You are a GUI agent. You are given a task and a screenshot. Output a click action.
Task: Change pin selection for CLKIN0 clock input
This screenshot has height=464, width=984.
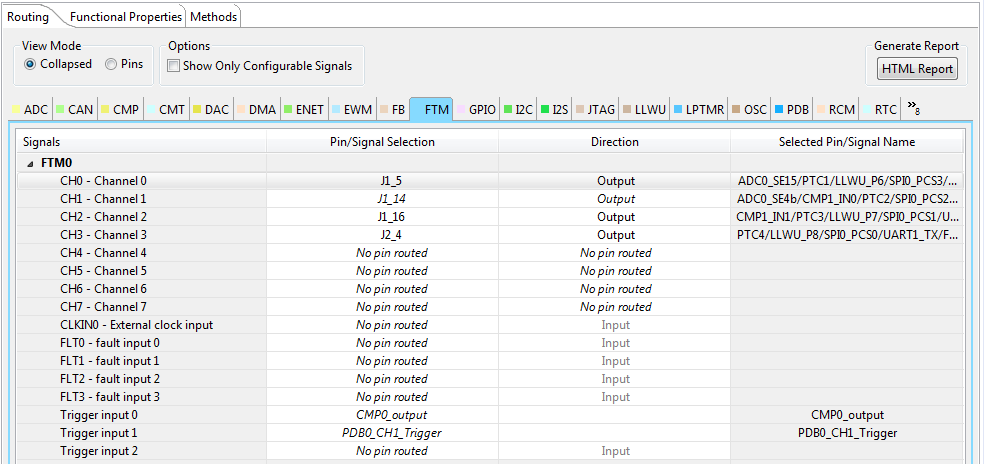pyautogui.click(x=382, y=325)
